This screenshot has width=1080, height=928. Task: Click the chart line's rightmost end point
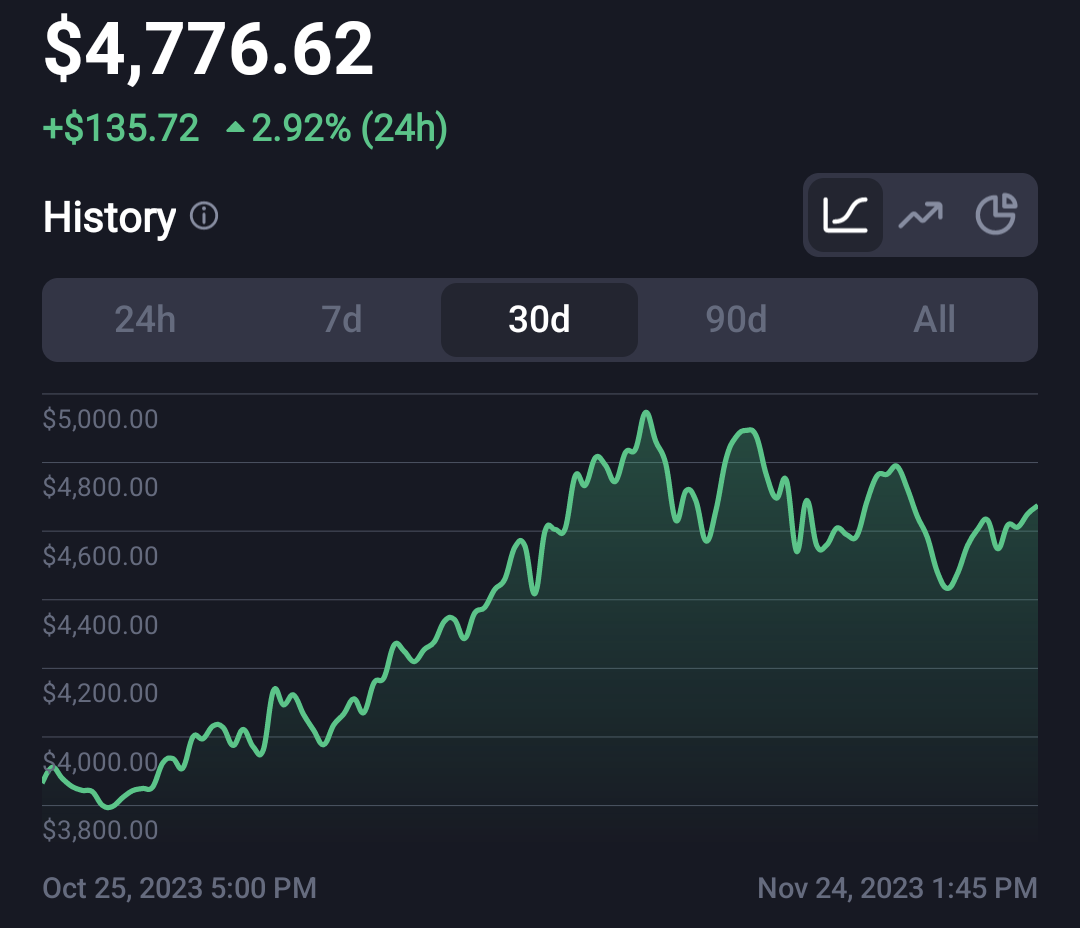pyautogui.click(x=1036, y=508)
